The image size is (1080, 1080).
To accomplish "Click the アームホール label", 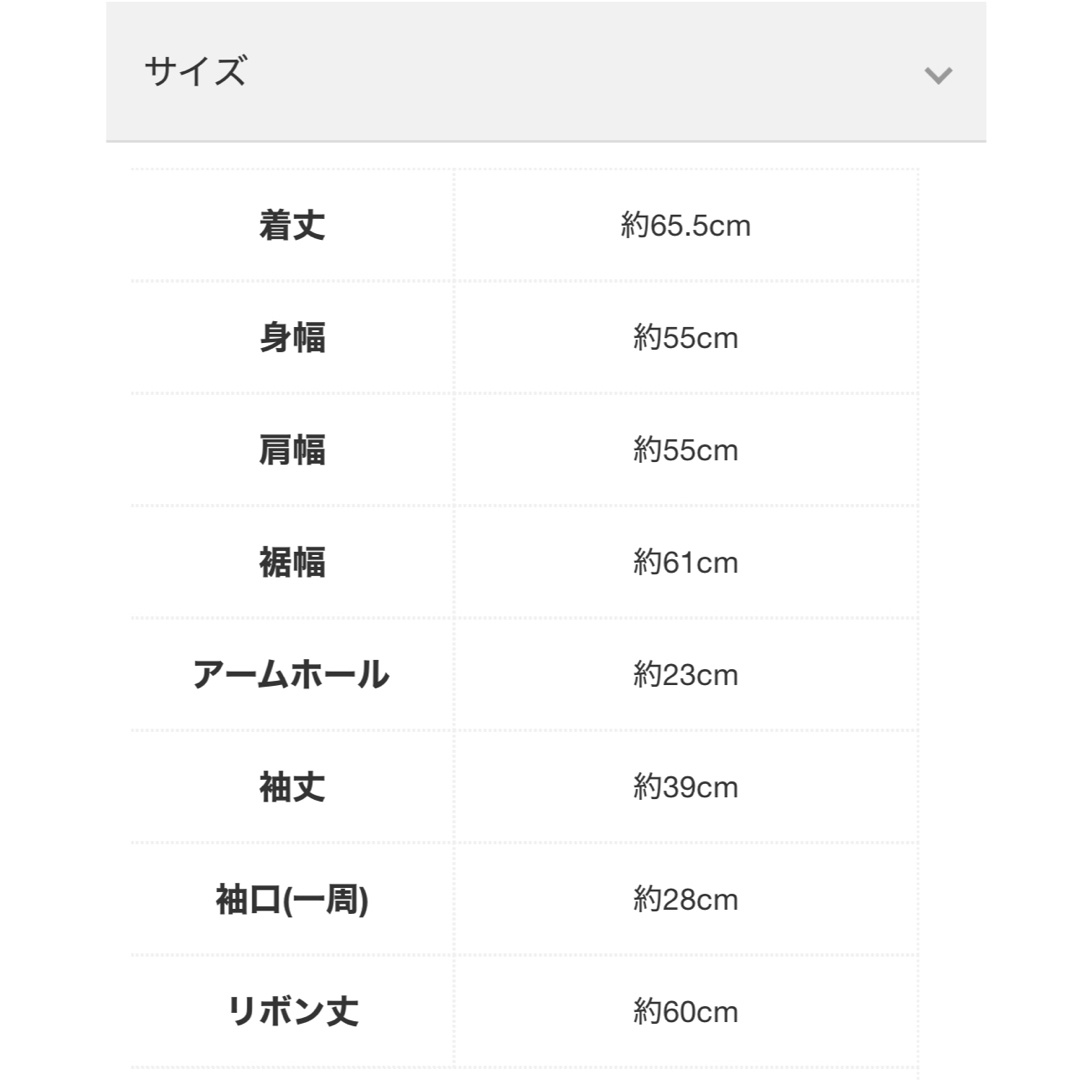I will [291, 674].
